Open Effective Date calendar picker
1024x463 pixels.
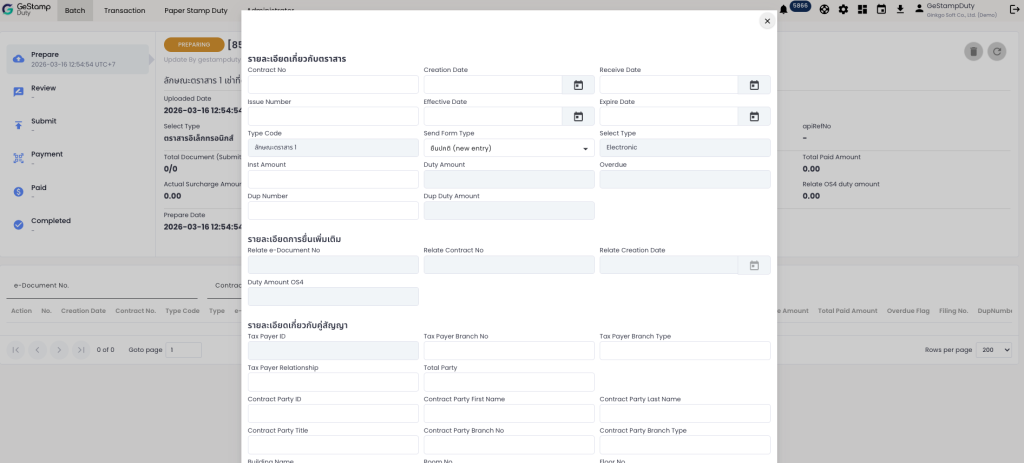(578, 116)
